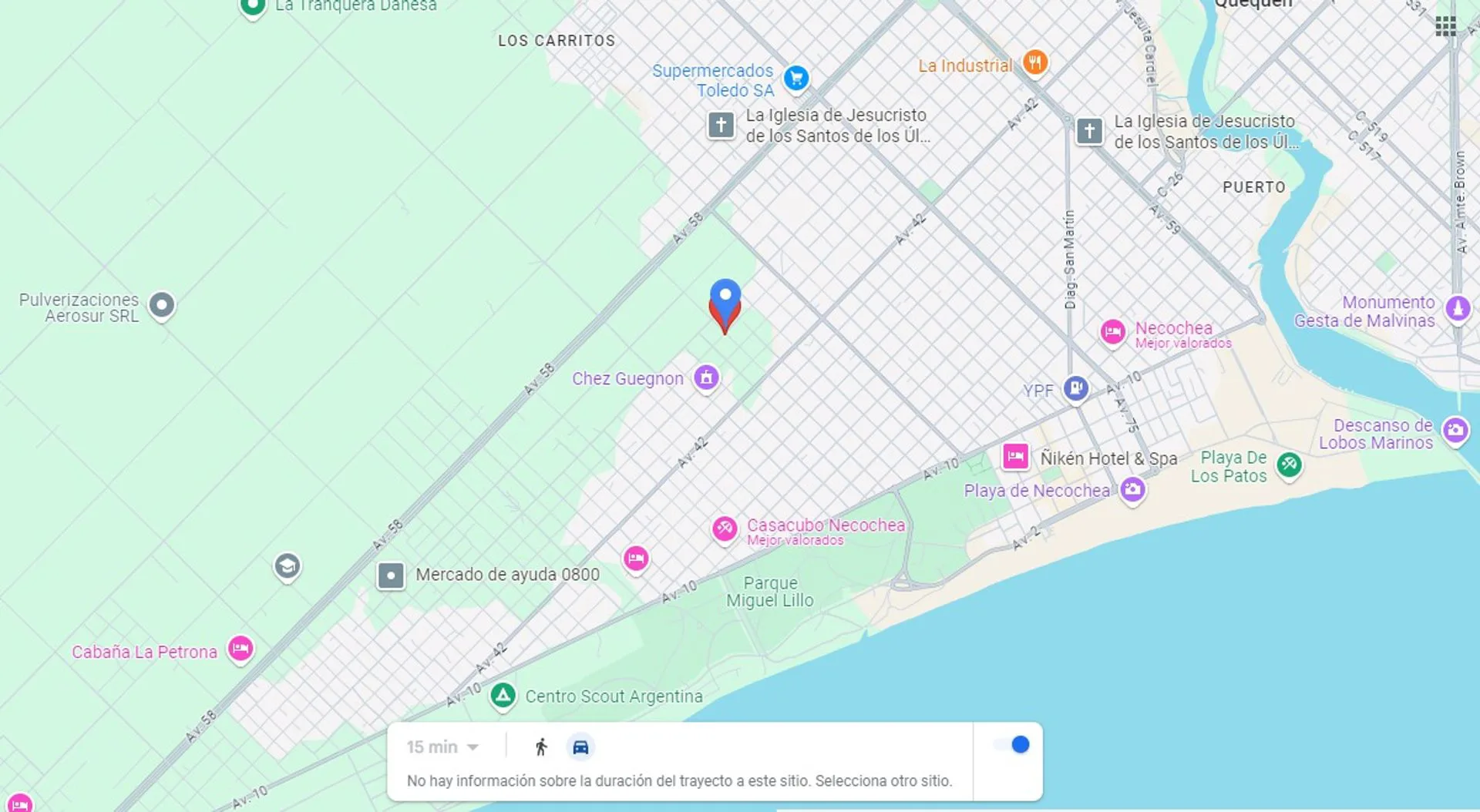Select the church pin below Supermercados Toledo SA
This screenshot has height=812, width=1480.
[x=721, y=125]
